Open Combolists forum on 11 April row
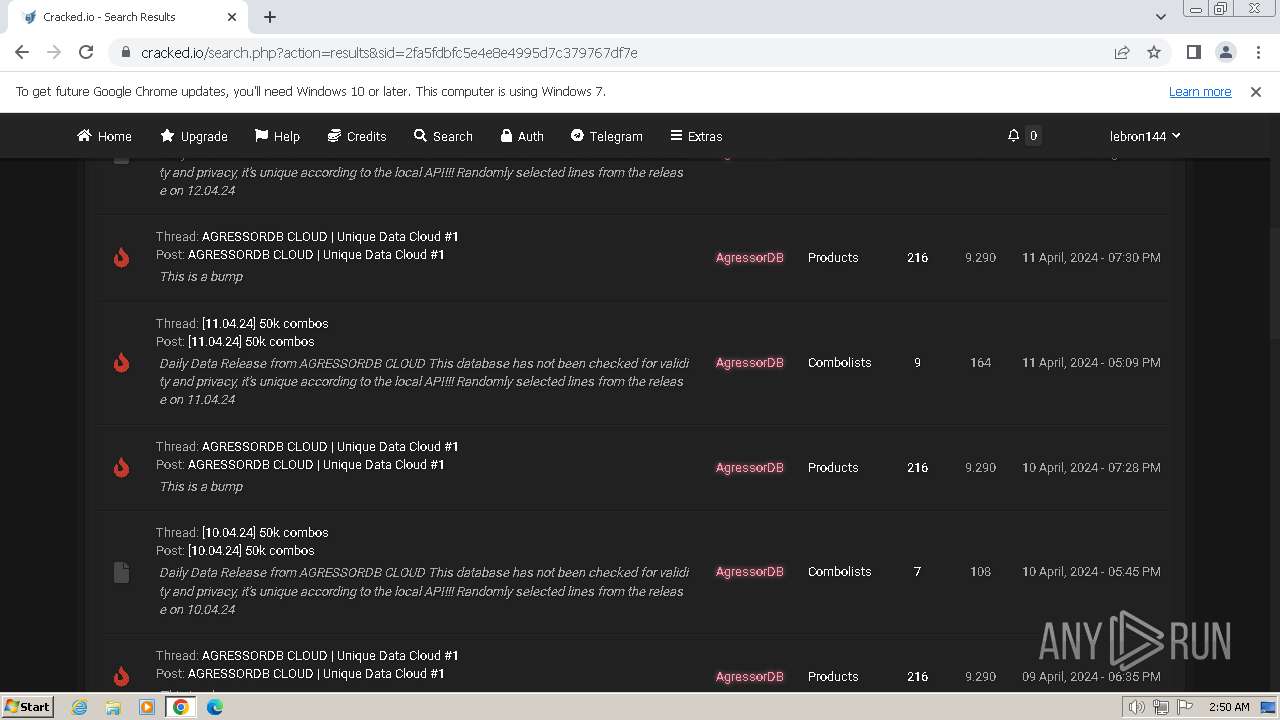Screen dimensions: 1280x720 (840, 363)
